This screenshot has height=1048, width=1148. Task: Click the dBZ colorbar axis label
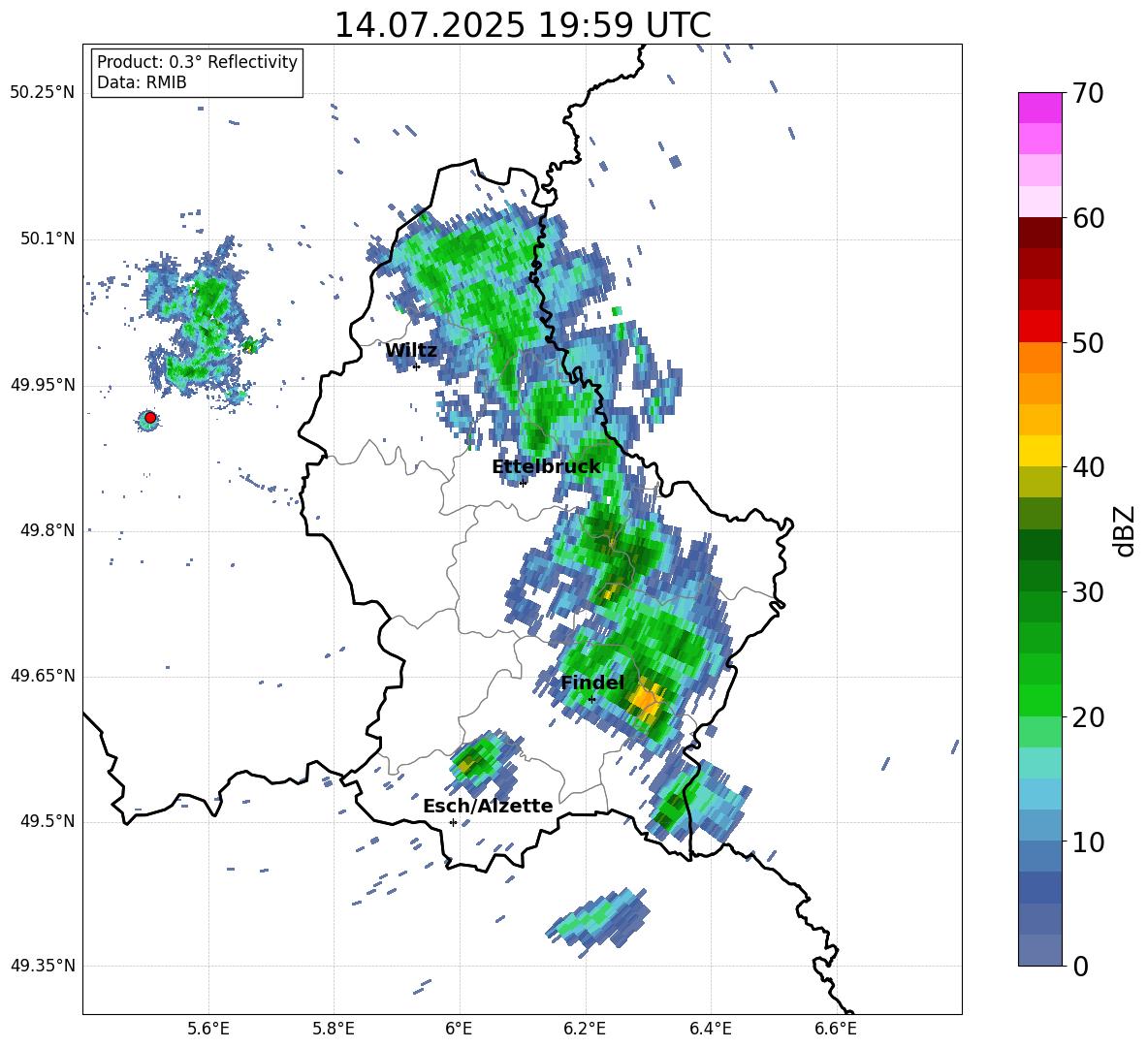tap(1124, 531)
